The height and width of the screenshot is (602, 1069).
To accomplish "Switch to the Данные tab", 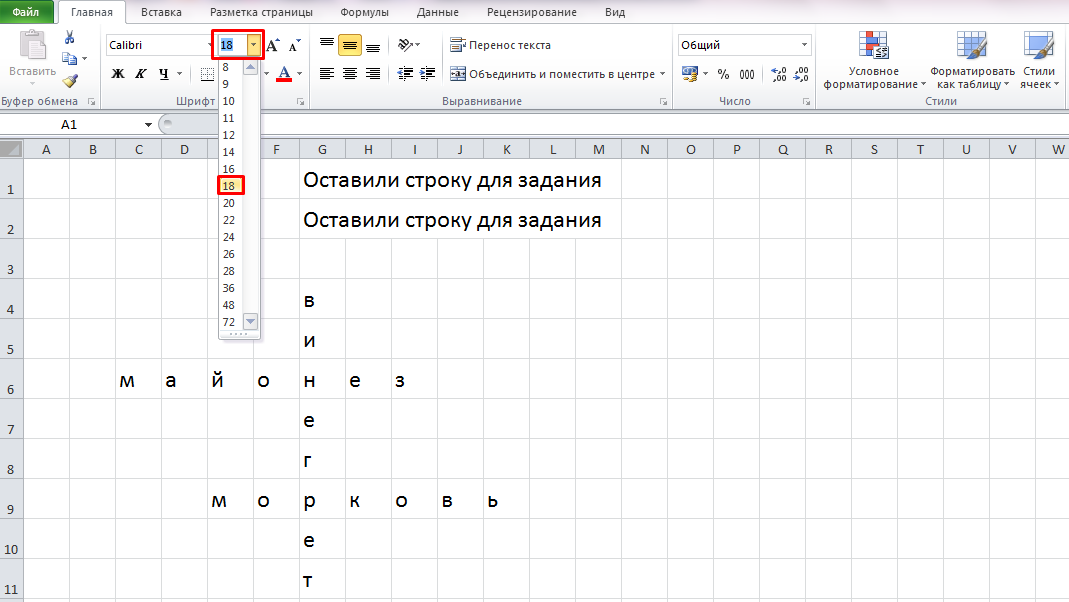I will pyautogui.click(x=438, y=12).
